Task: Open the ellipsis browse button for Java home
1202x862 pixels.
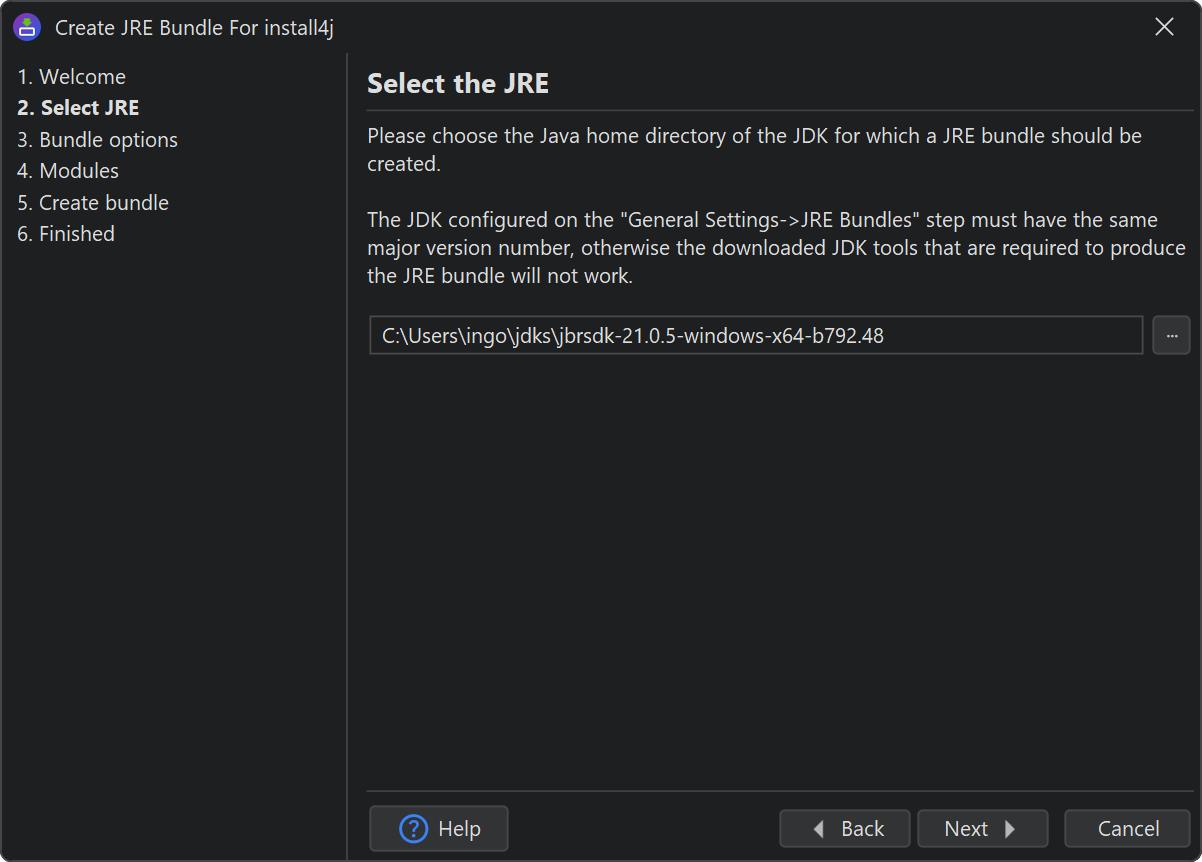Action: (x=1171, y=336)
